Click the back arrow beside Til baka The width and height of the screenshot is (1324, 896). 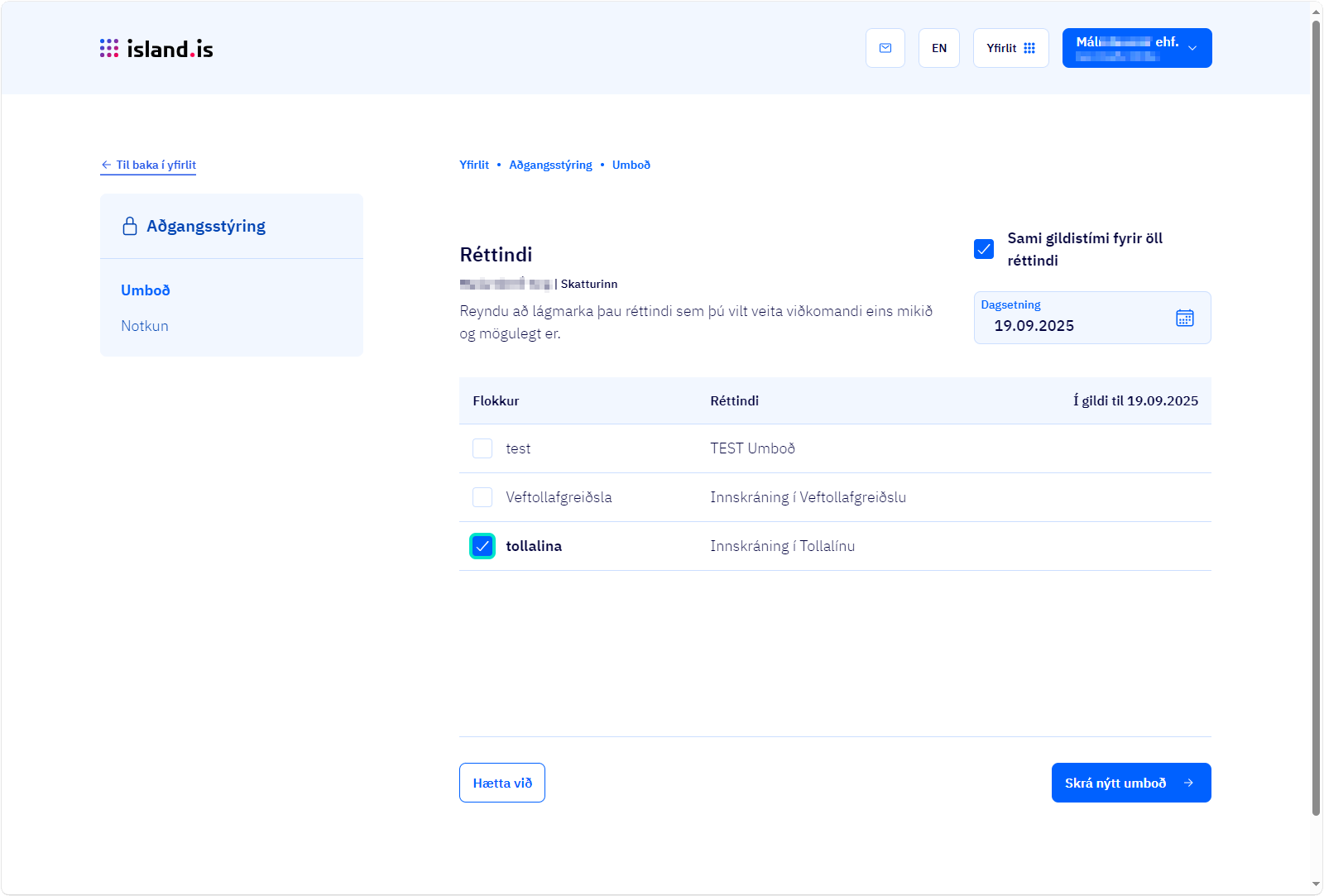[106, 165]
